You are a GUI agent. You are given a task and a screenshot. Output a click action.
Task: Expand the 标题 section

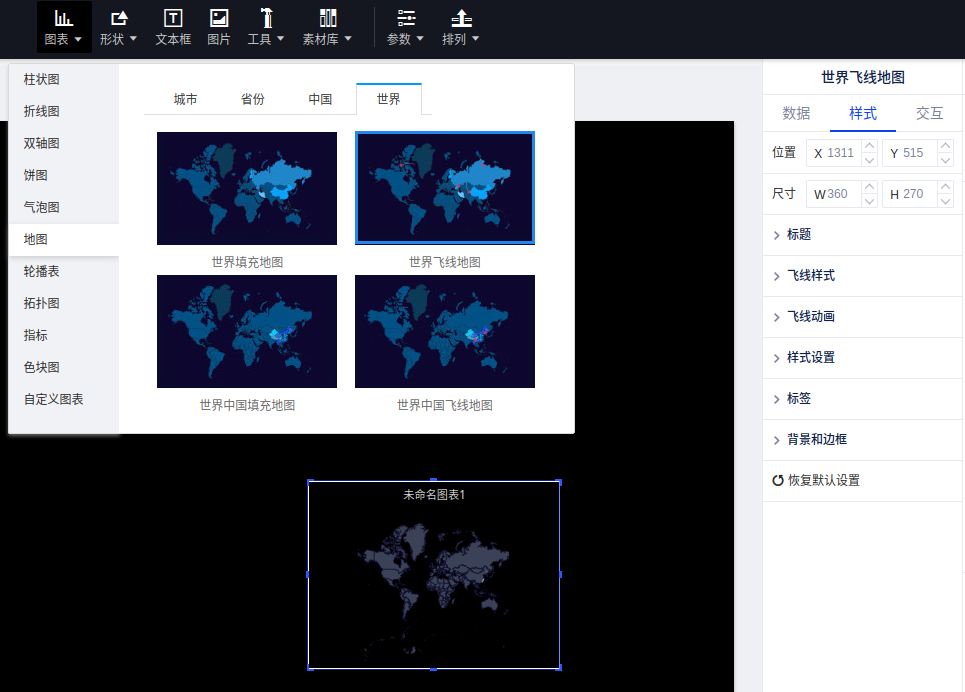798,234
